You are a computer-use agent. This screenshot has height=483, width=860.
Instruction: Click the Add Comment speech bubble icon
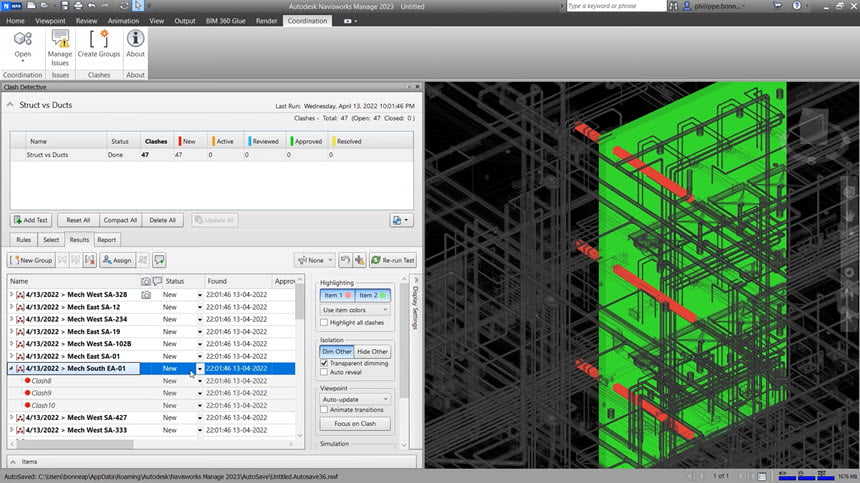click(x=159, y=260)
